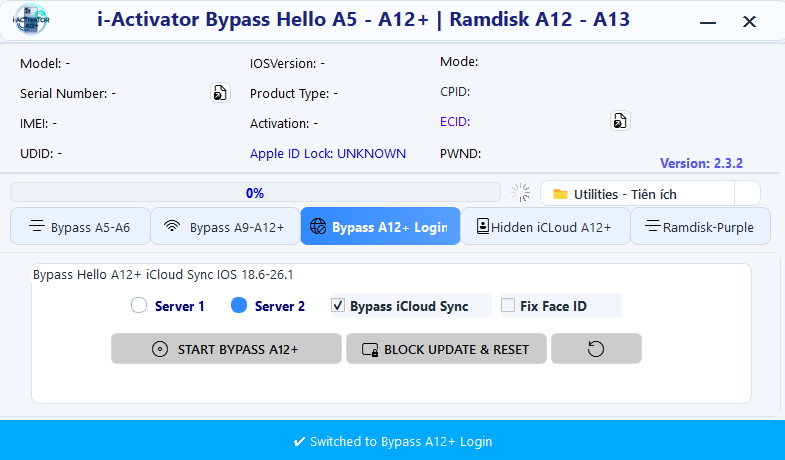The width and height of the screenshot is (785, 460).
Task: Click the Serial Number: - text
Action: 68,94
